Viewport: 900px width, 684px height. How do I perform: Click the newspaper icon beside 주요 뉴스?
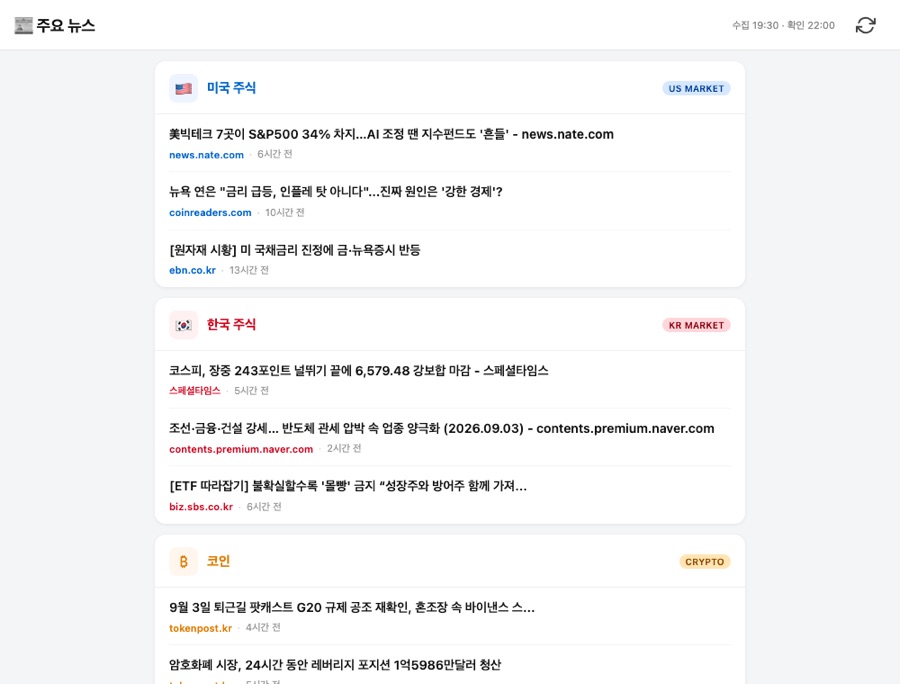click(24, 25)
